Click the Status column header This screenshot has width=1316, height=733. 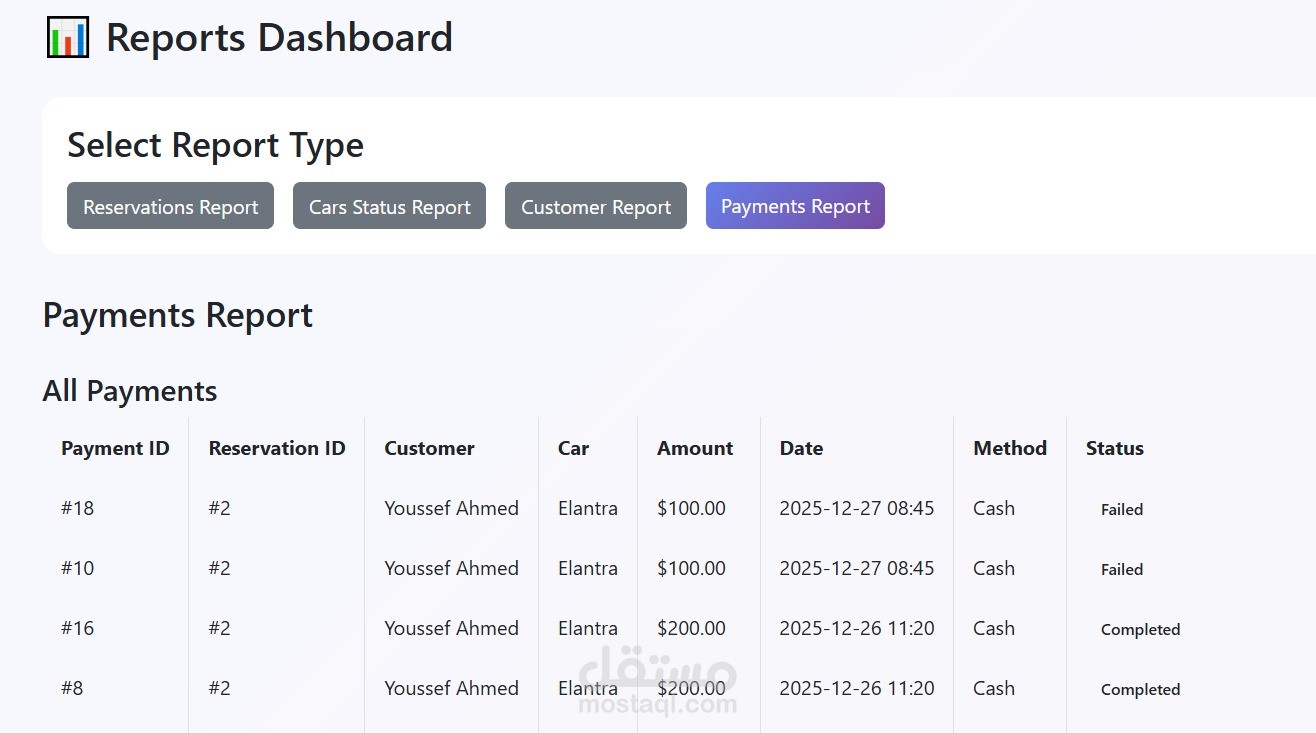point(1114,448)
